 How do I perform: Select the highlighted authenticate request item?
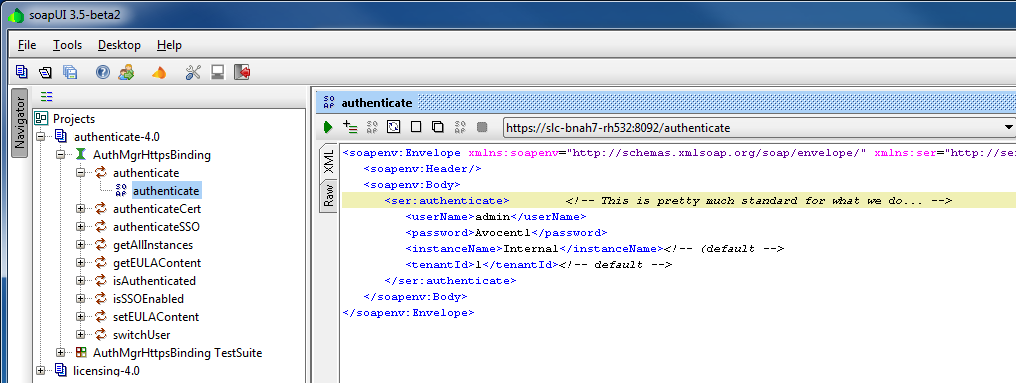pos(166,191)
